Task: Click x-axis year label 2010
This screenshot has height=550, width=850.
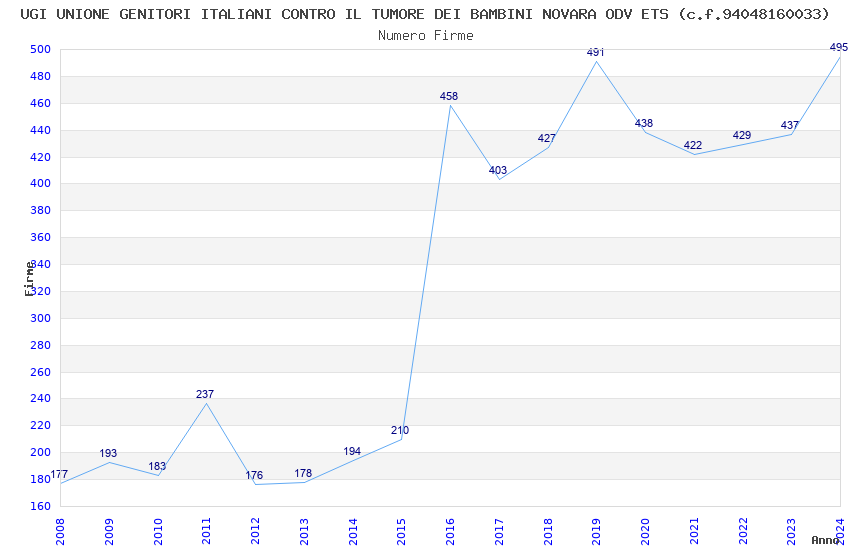Action: click(x=157, y=531)
